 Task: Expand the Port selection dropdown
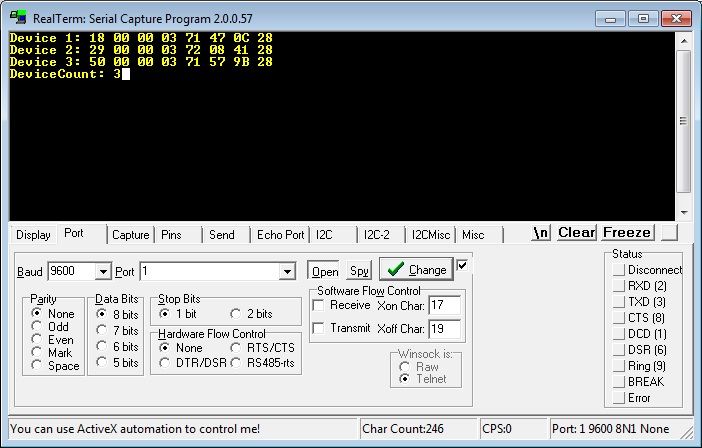pos(287,271)
